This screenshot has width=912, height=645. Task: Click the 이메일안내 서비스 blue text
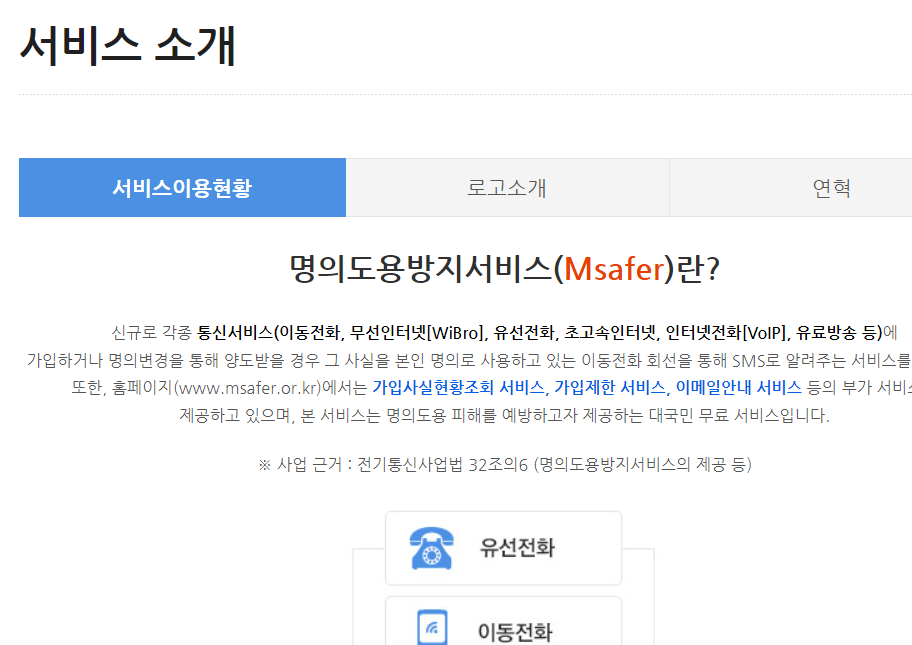[x=738, y=387]
